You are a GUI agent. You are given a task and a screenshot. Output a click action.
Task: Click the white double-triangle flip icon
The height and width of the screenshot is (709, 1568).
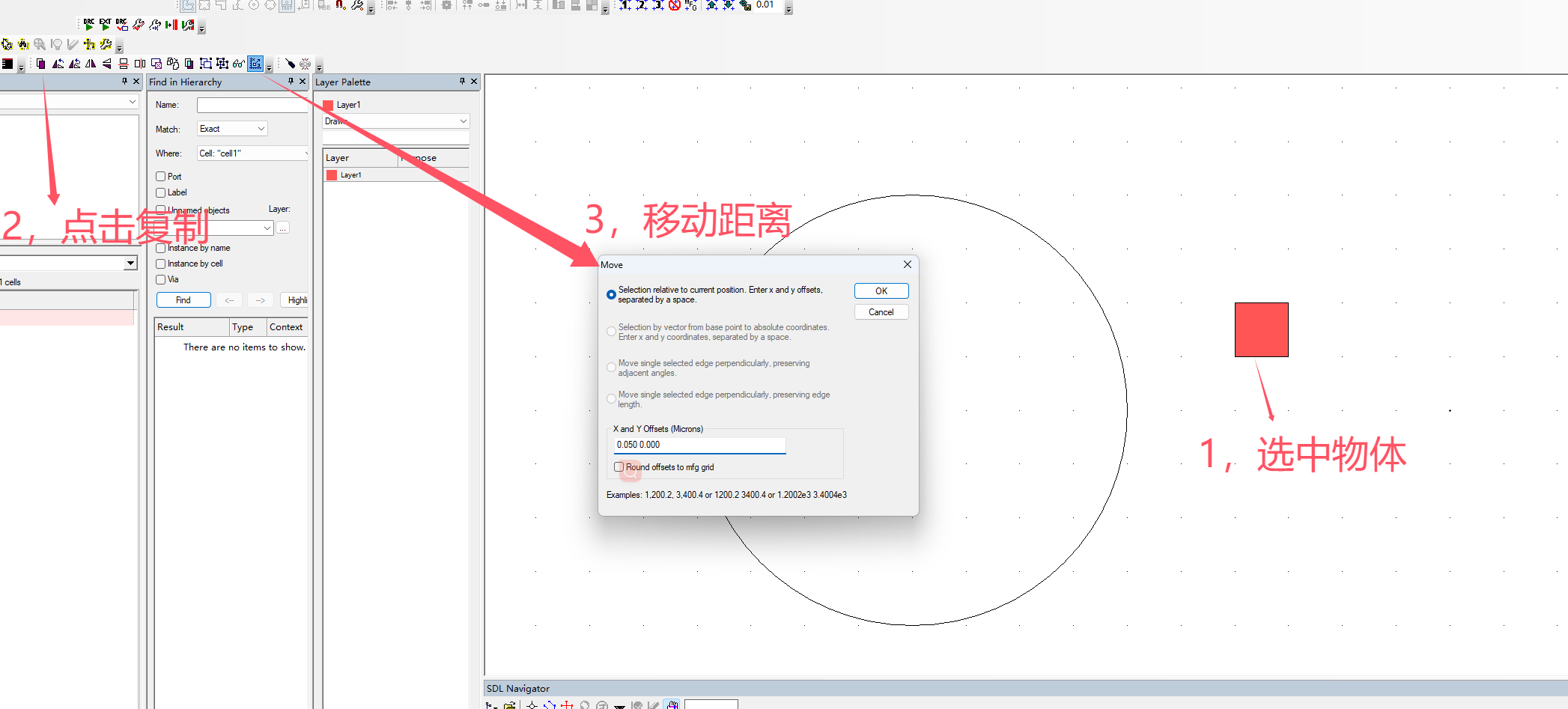(x=91, y=64)
